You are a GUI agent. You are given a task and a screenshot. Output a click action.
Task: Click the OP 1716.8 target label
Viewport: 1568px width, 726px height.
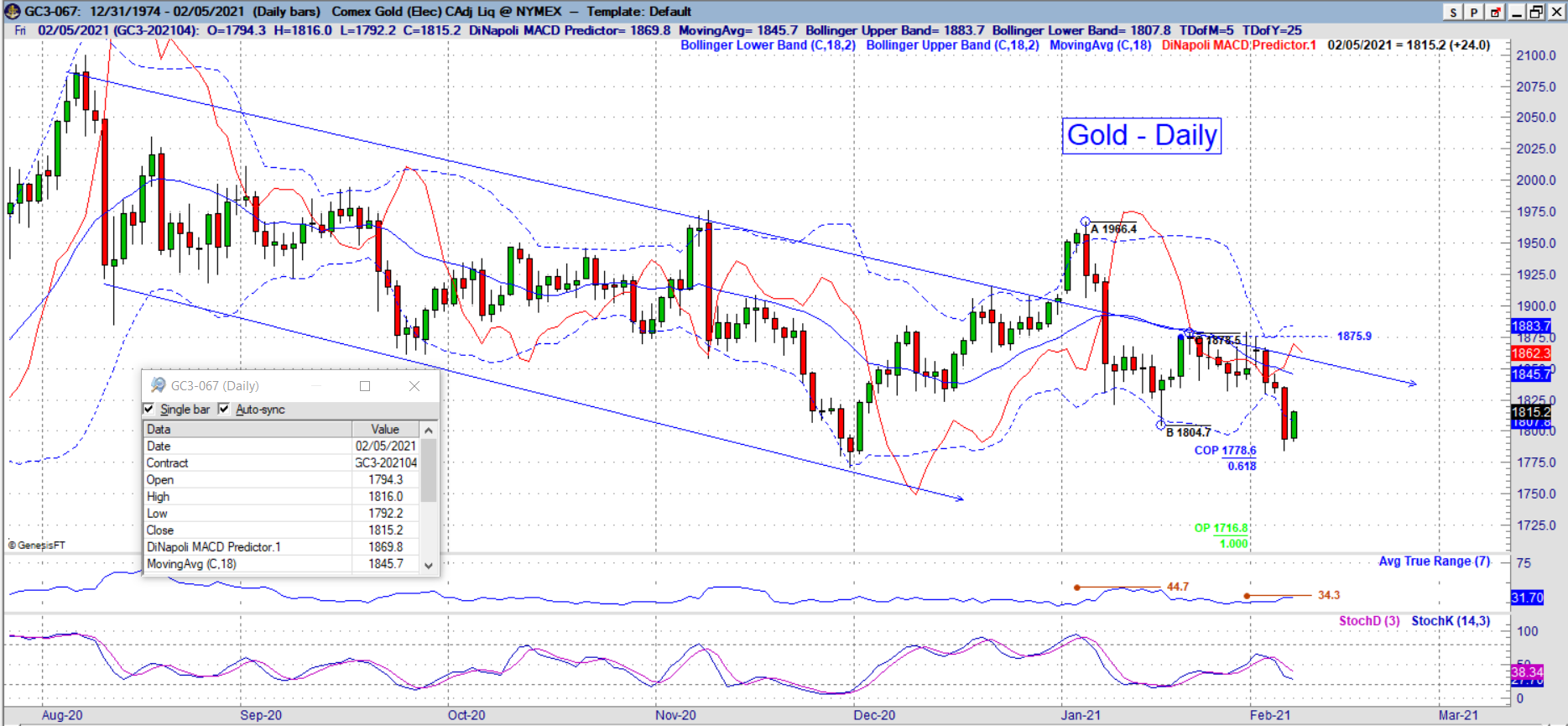pyautogui.click(x=1221, y=528)
